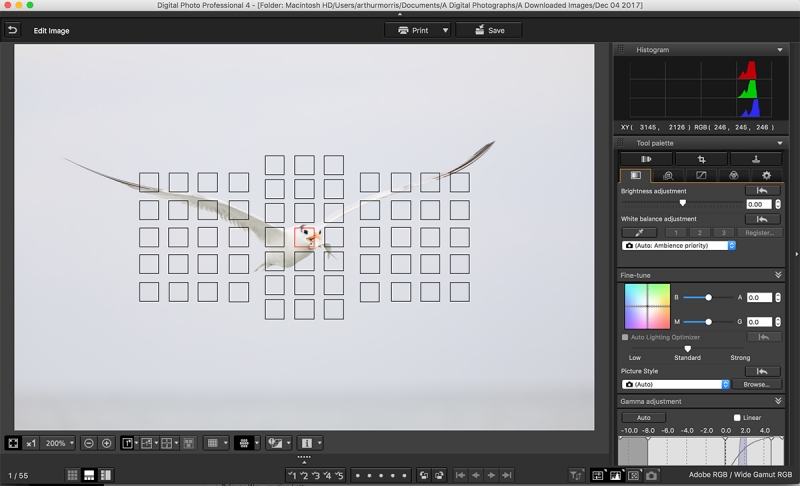Click the Register... button
The image size is (800, 486).
click(x=759, y=233)
